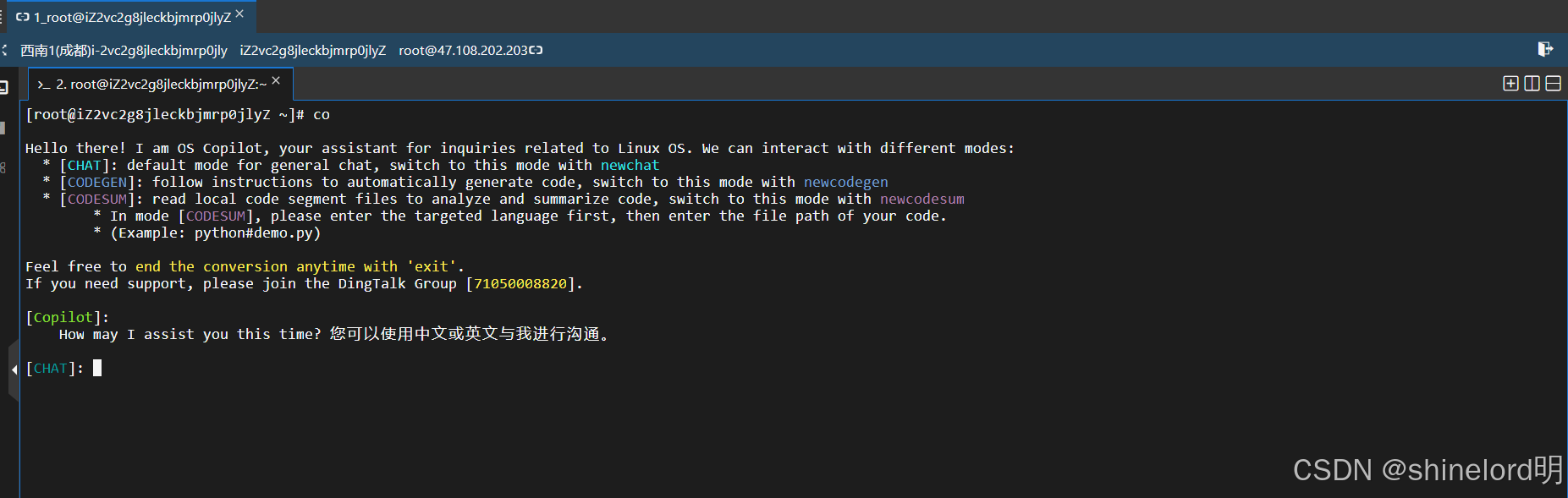Click the link icon on 1_root session tab
Viewport: 1568px width, 498px height.
pos(23,17)
